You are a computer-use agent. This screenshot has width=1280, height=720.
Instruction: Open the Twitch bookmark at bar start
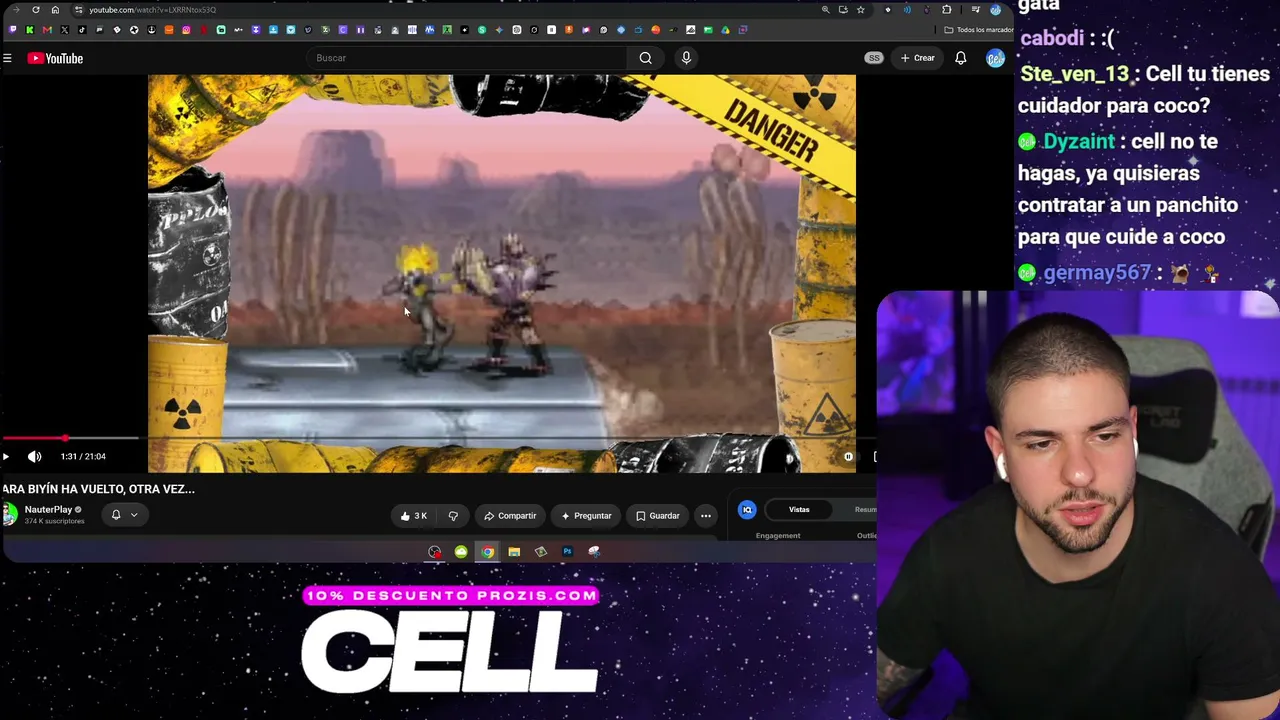12,30
